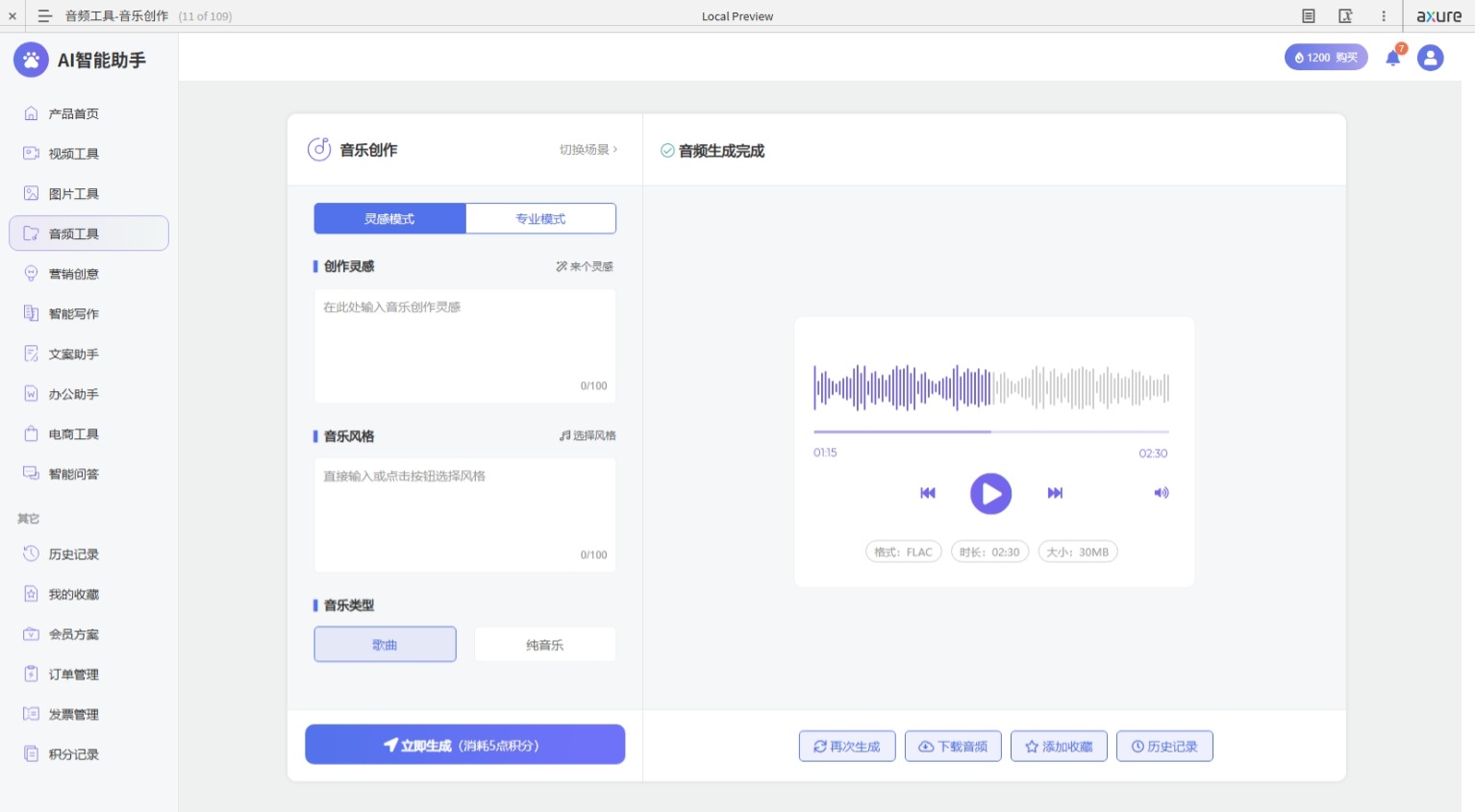Open the user profile avatar
The height and width of the screenshot is (812, 1475).
pyautogui.click(x=1430, y=59)
